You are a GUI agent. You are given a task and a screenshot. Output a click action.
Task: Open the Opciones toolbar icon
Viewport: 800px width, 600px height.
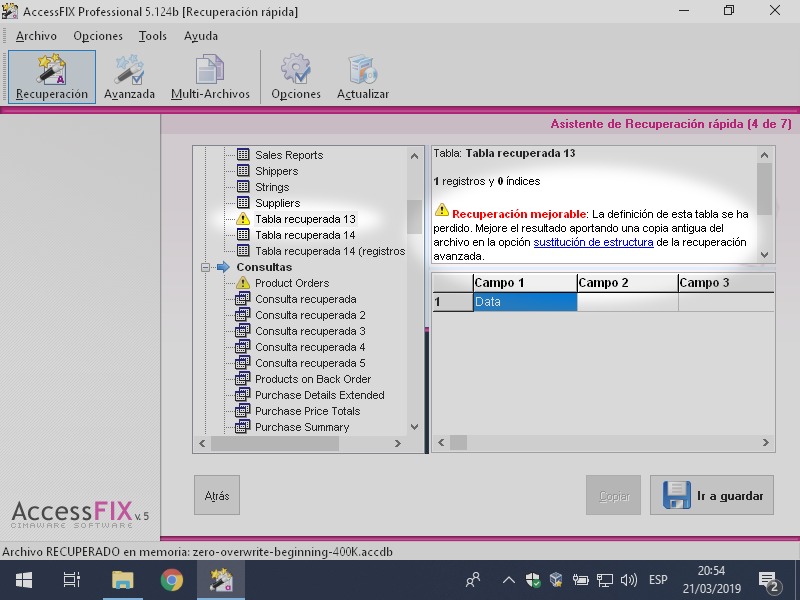pos(296,77)
